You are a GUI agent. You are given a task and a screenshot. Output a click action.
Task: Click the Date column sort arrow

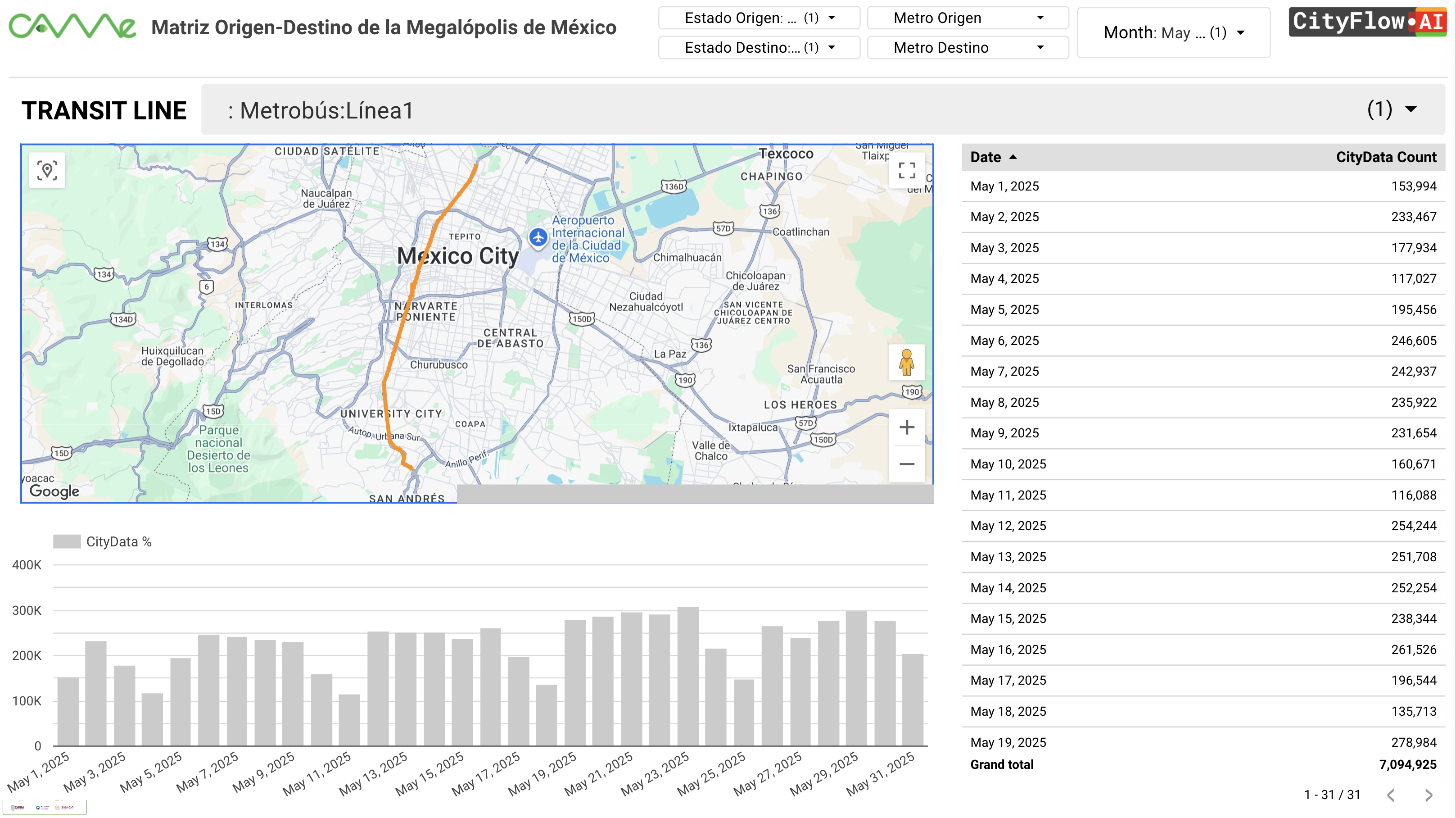point(1013,157)
